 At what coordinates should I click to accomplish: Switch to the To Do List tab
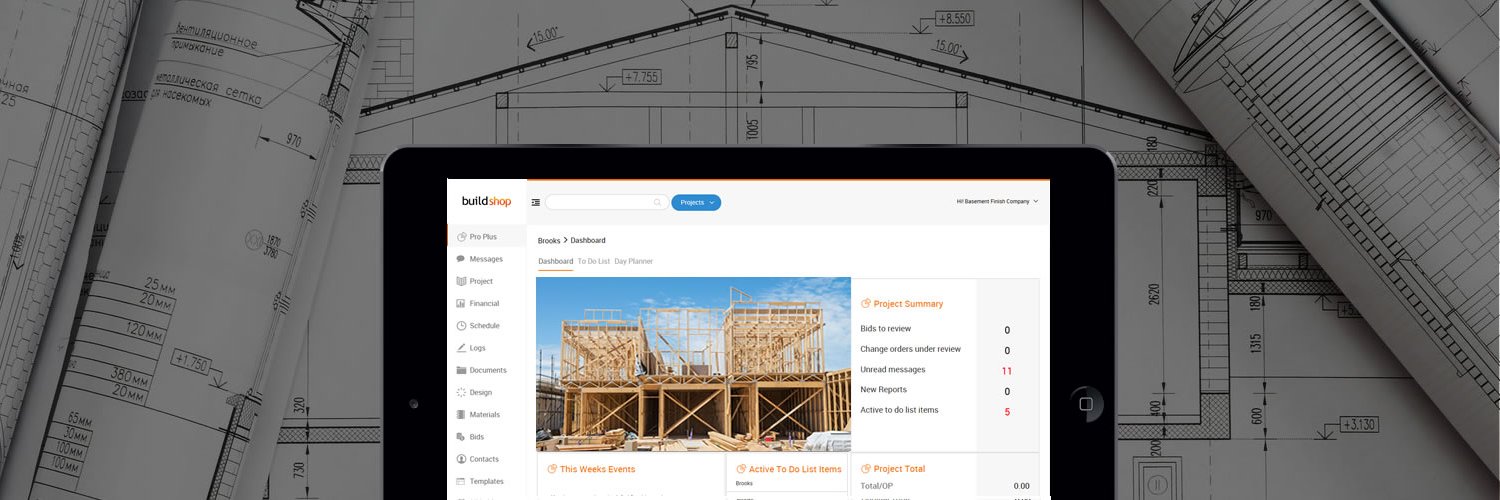click(594, 261)
